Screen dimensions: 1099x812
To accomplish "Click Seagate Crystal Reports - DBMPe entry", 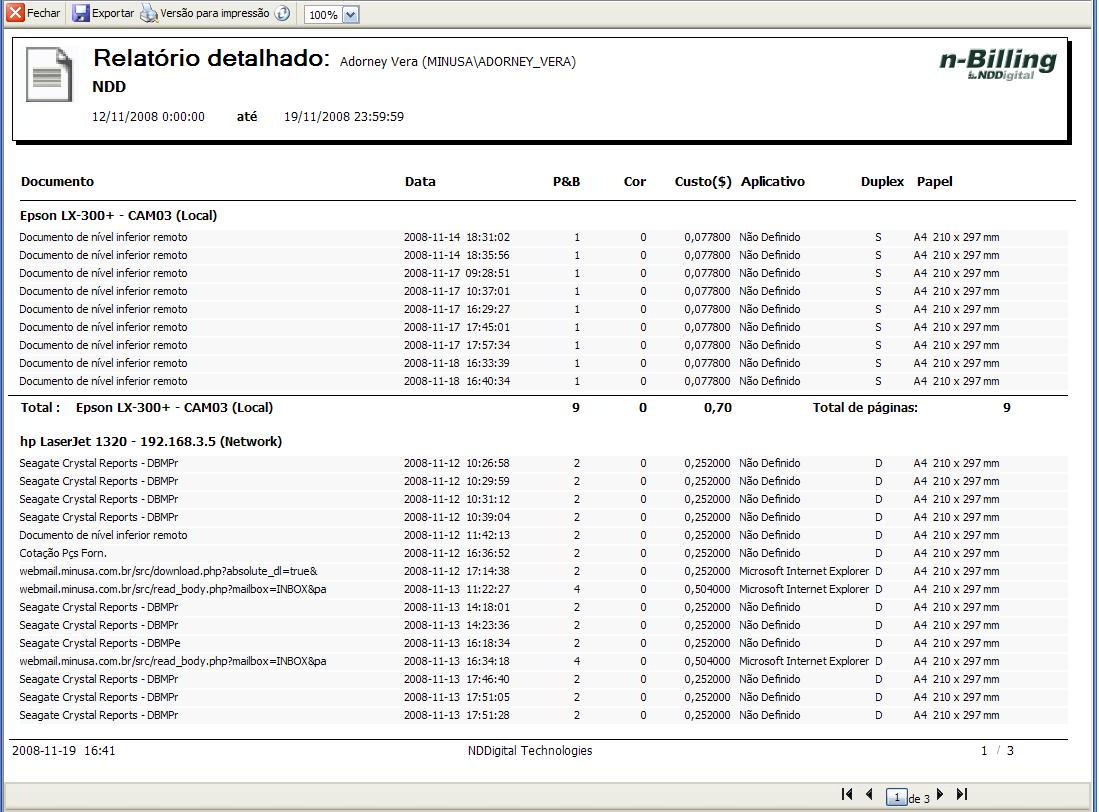I will coord(100,643).
